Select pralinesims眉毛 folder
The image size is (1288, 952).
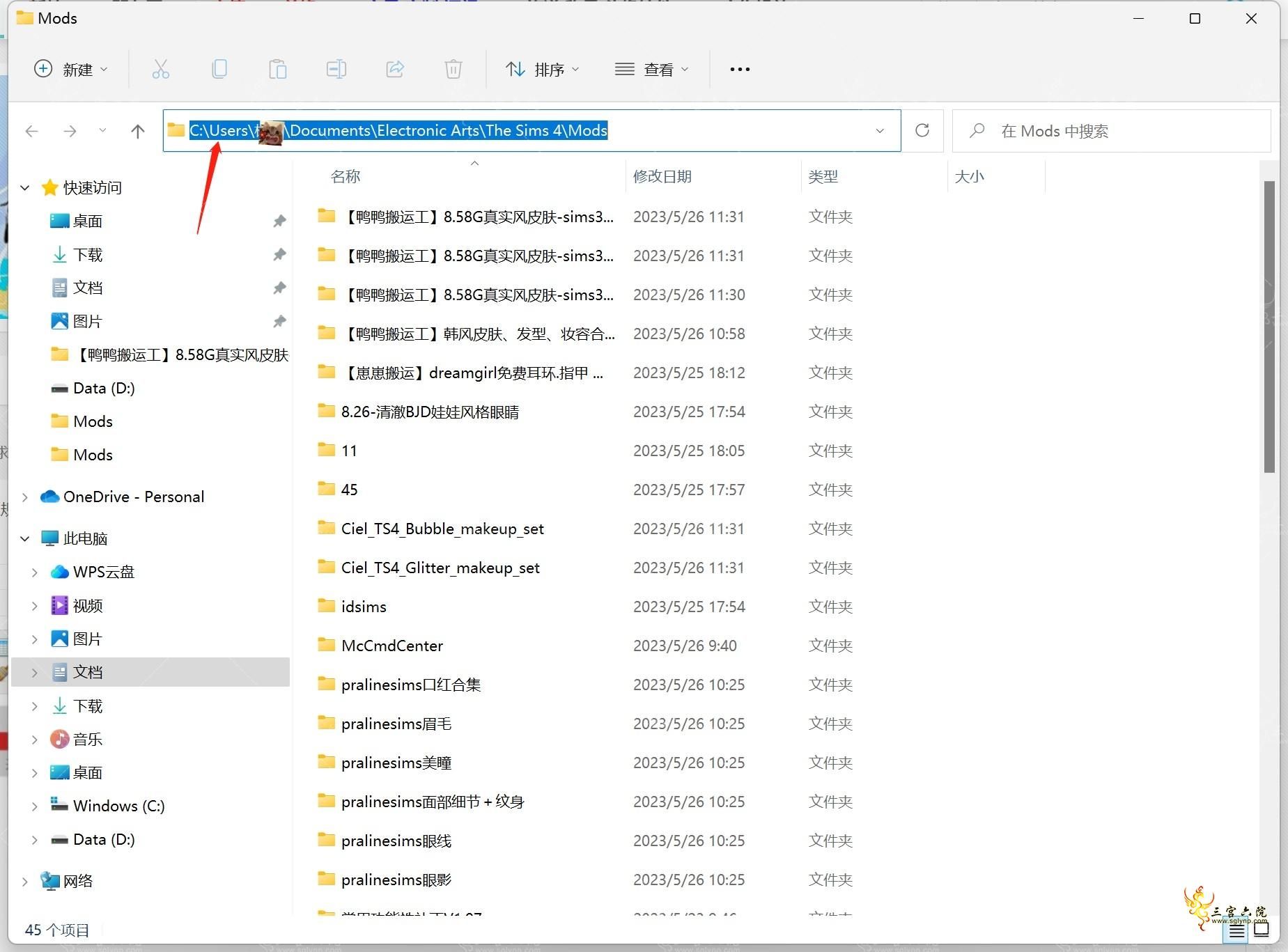(x=396, y=724)
